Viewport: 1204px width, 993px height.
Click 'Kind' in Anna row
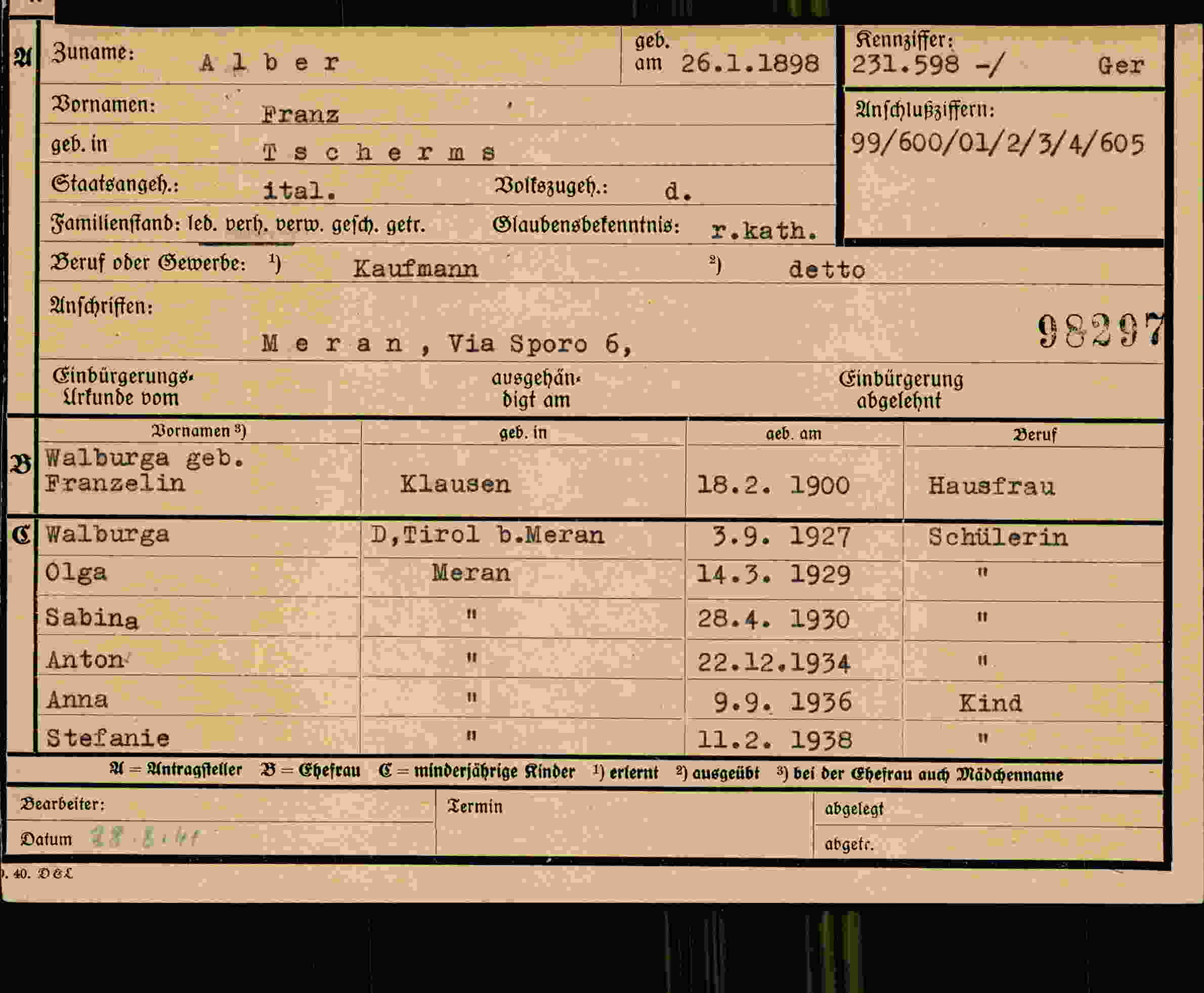(990, 703)
